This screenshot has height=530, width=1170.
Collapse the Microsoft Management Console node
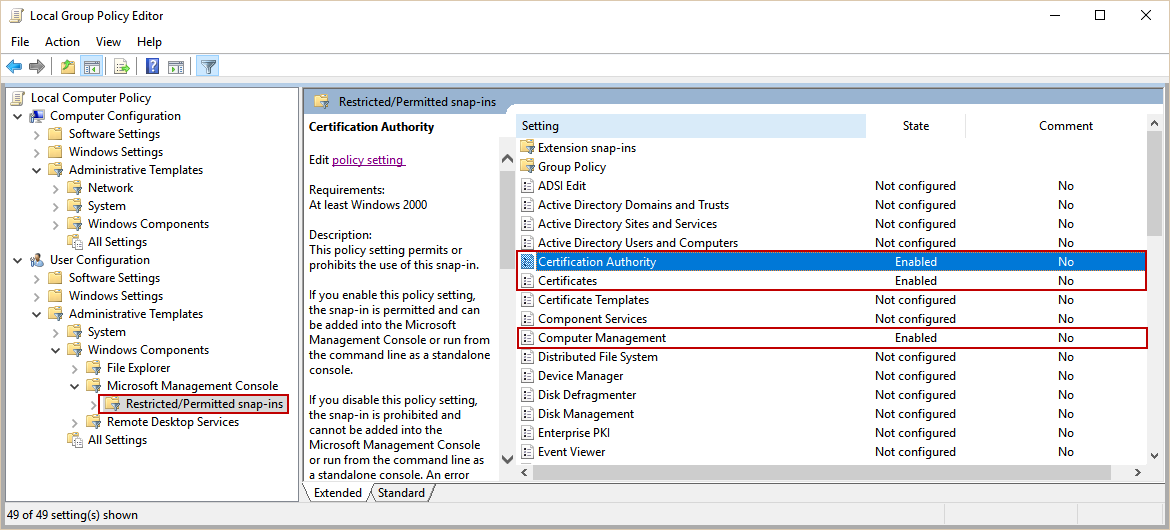pos(75,386)
